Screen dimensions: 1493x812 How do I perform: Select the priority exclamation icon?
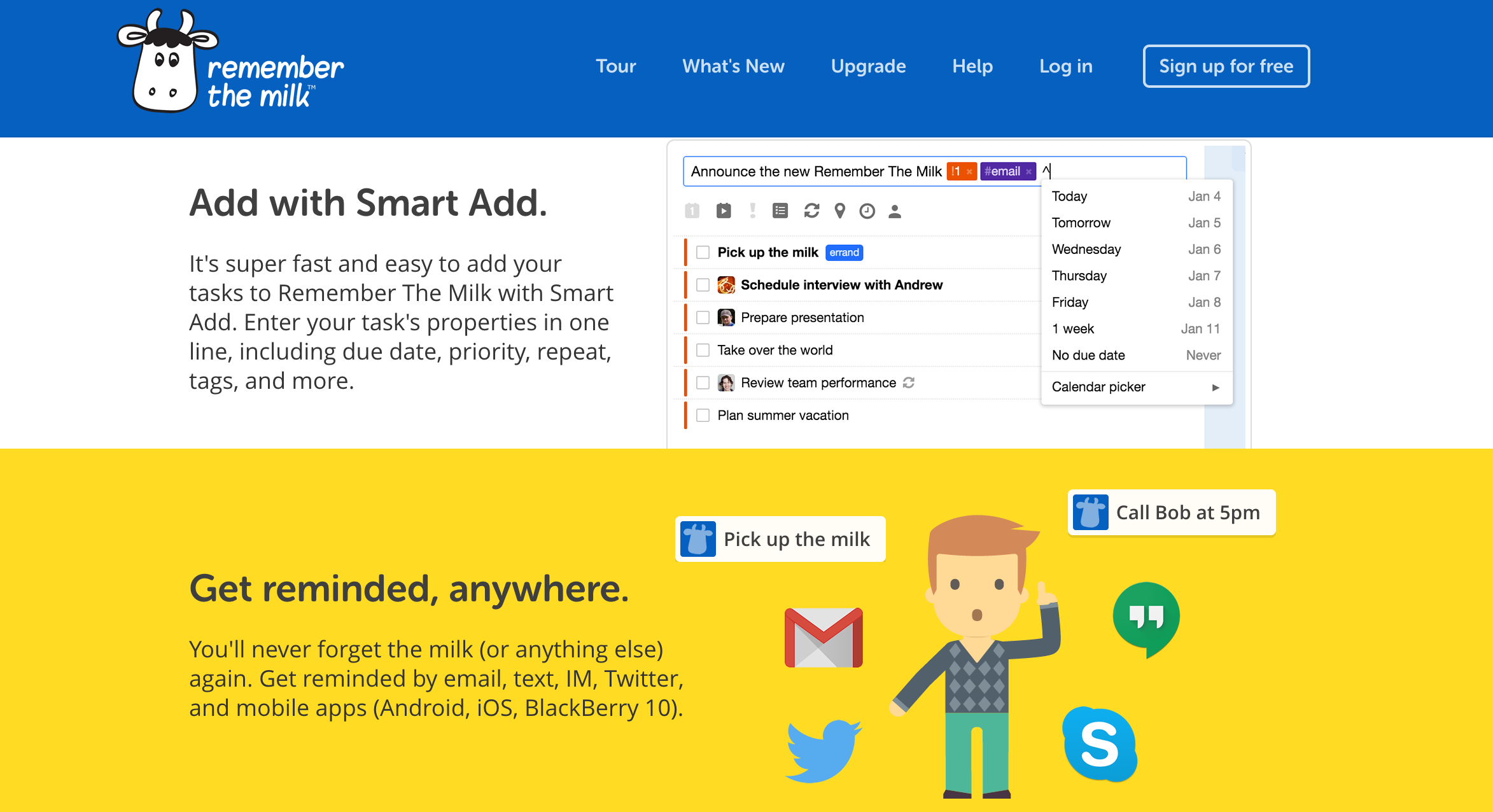[752, 211]
